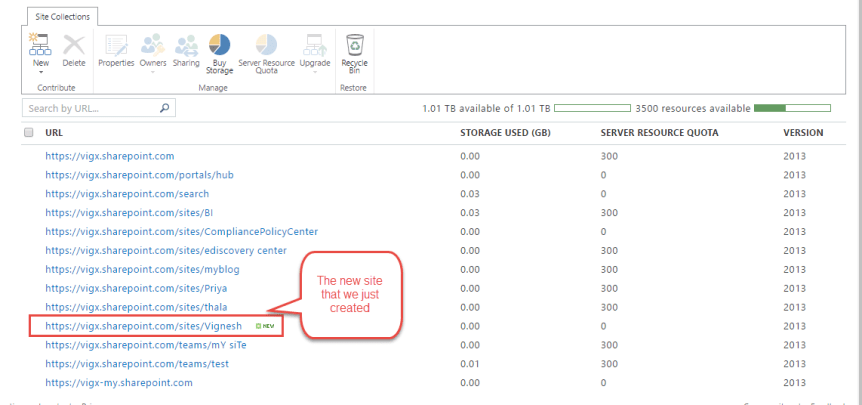Expand the Upgrade dropdown arrow
The image size is (862, 405).
pyautogui.click(x=313, y=72)
